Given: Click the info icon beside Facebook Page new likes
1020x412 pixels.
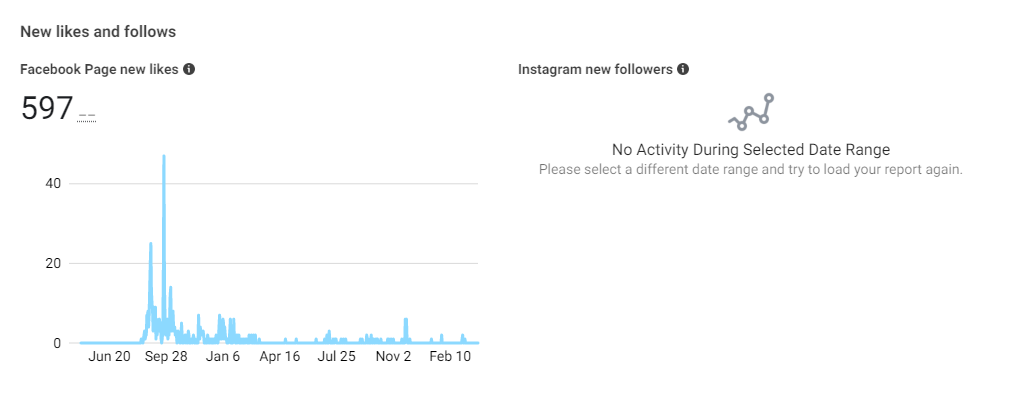Looking at the screenshot, I should [x=189, y=70].
